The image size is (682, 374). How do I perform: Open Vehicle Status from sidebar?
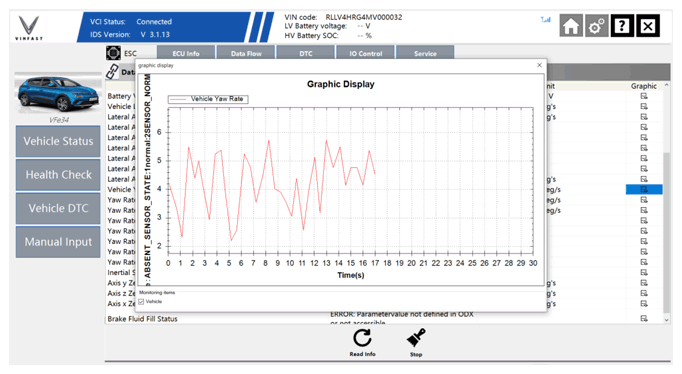click(x=58, y=141)
